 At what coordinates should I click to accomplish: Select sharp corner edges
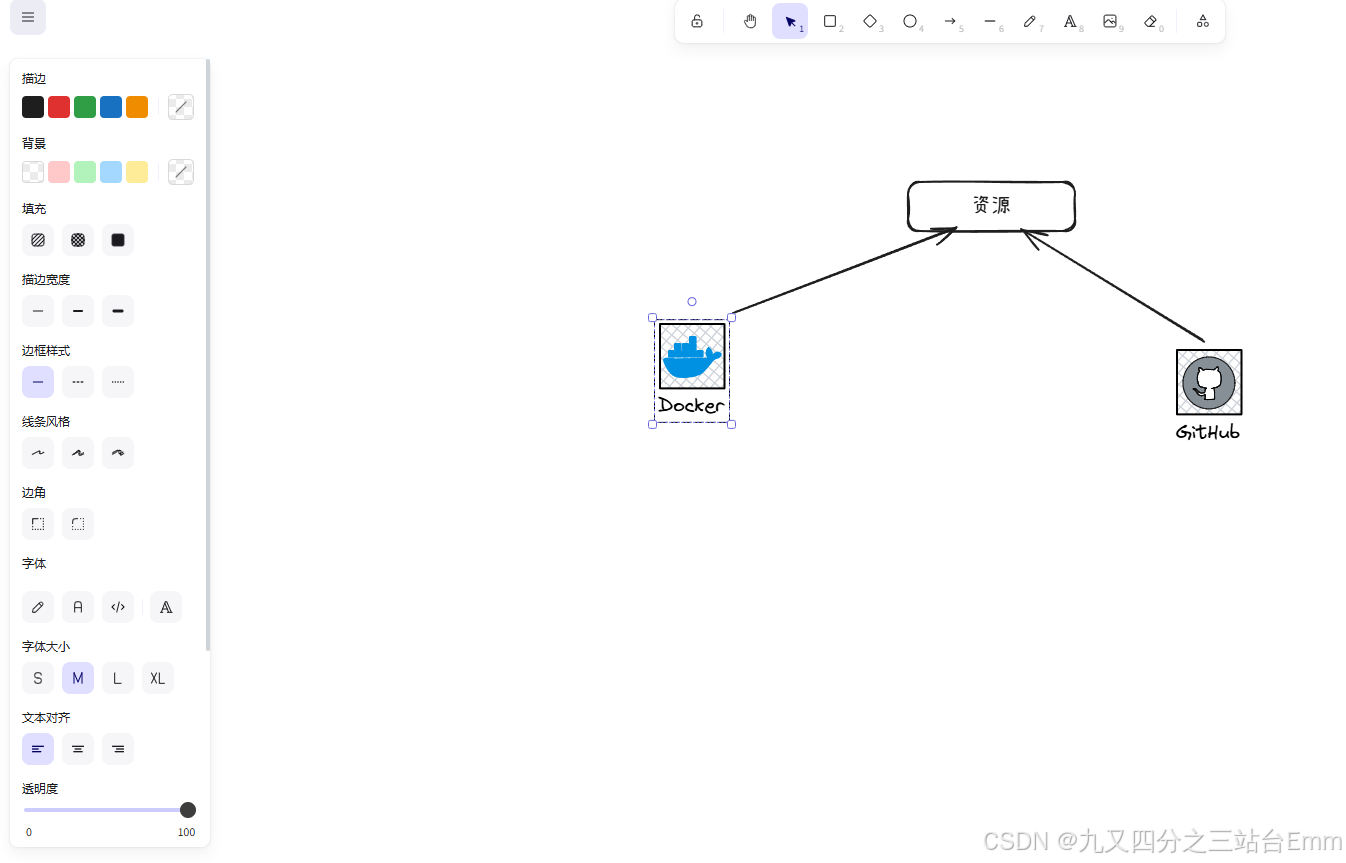(38, 524)
